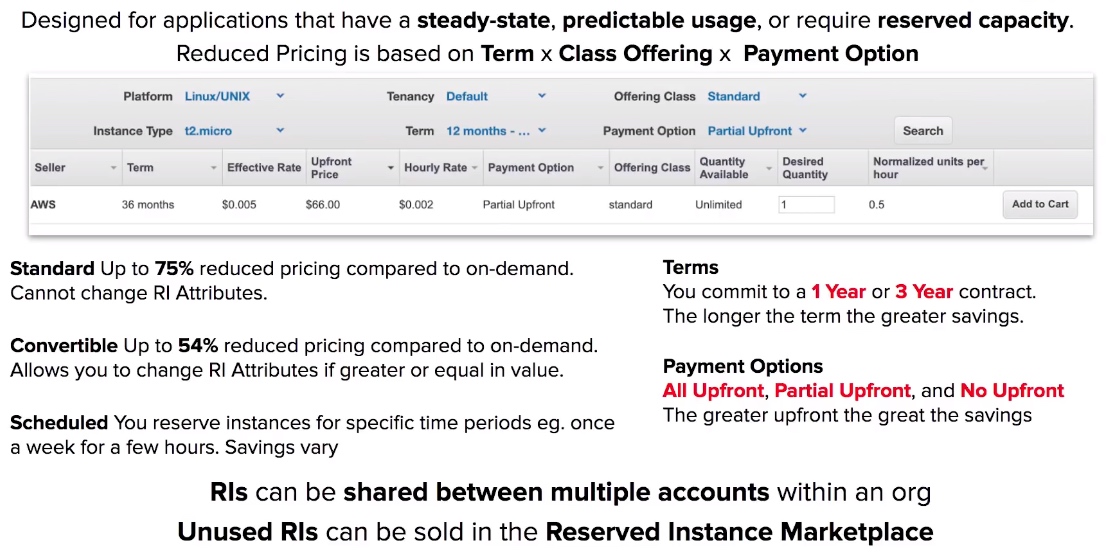Click the Term column sort arrow
Image resolution: width=1108 pixels, height=553 pixels.
(213, 168)
